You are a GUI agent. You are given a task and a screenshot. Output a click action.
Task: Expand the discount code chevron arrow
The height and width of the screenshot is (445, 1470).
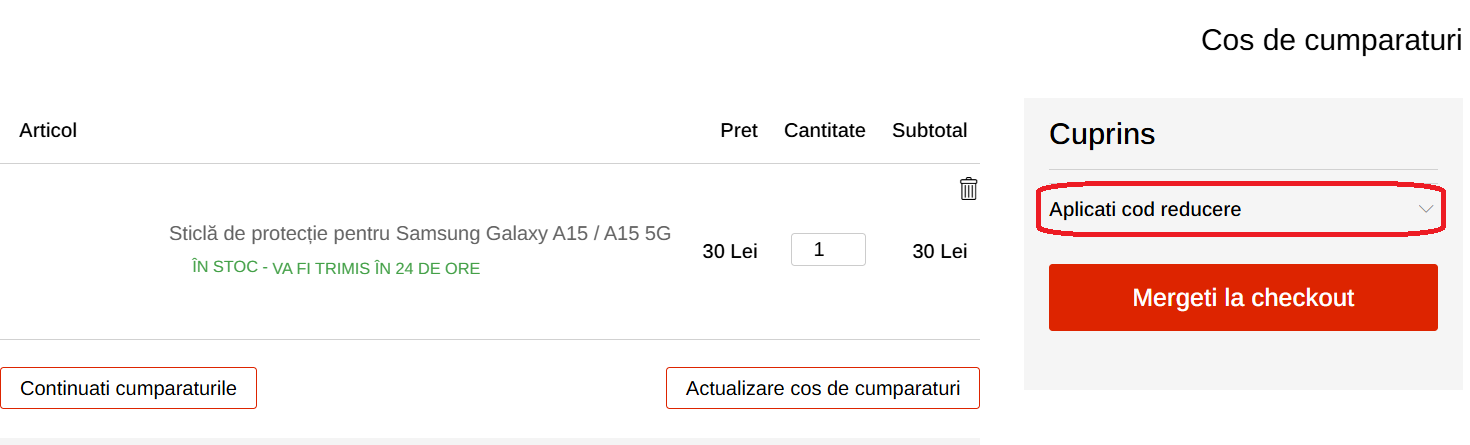(x=1426, y=210)
